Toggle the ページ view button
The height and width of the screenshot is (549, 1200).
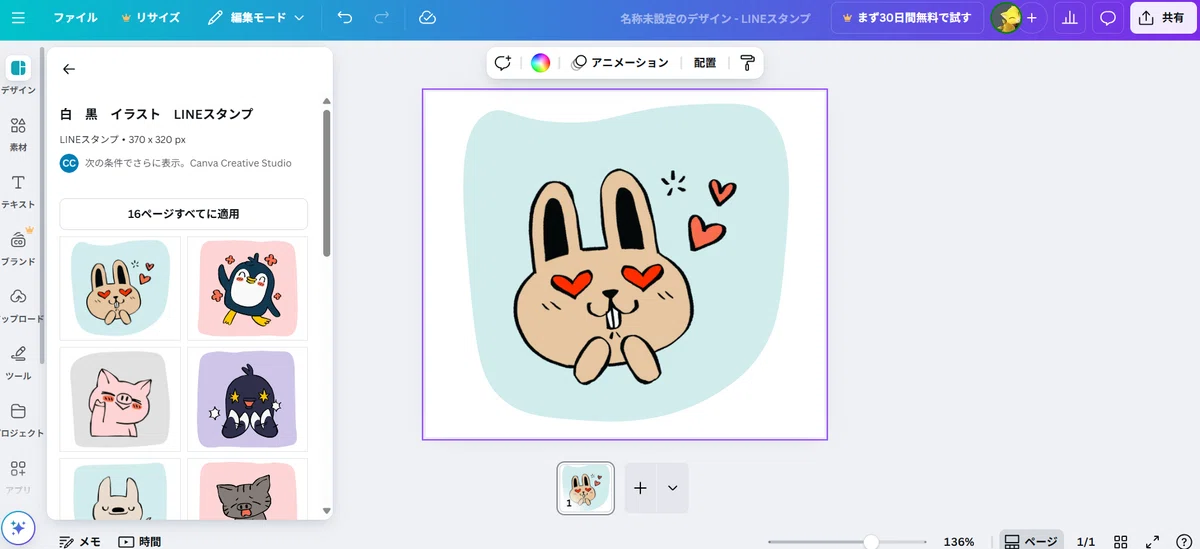pyautogui.click(x=1031, y=541)
